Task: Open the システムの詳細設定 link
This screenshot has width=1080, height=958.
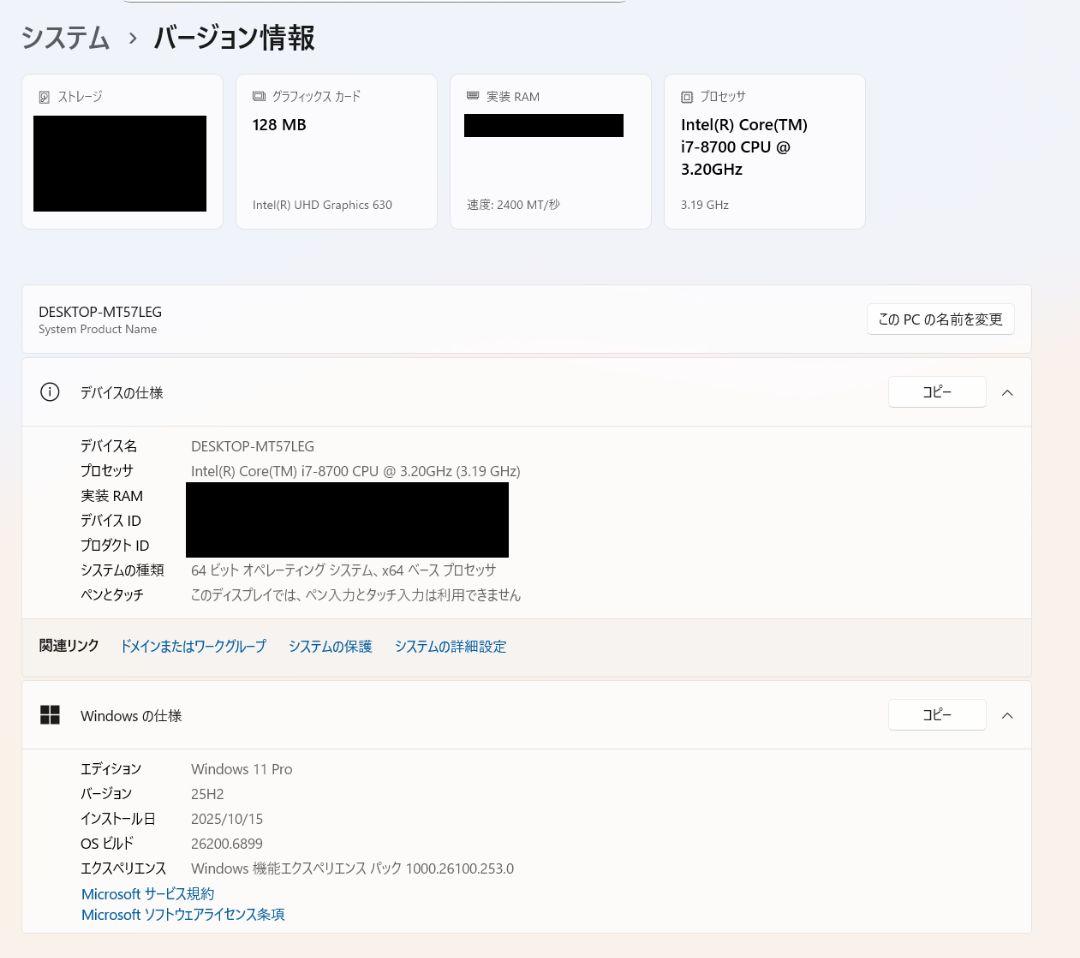Action: (x=451, y=646)
